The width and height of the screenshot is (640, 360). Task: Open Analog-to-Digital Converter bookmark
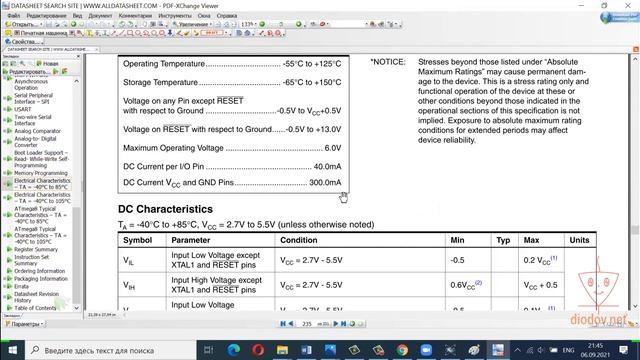(35, 142)
